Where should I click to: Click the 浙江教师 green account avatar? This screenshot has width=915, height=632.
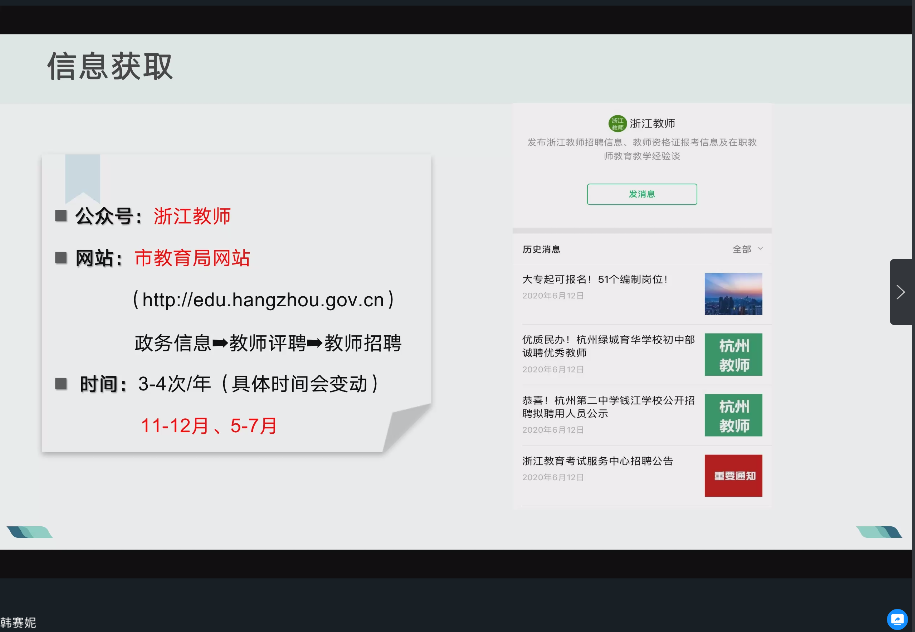(x=617, y=123)
